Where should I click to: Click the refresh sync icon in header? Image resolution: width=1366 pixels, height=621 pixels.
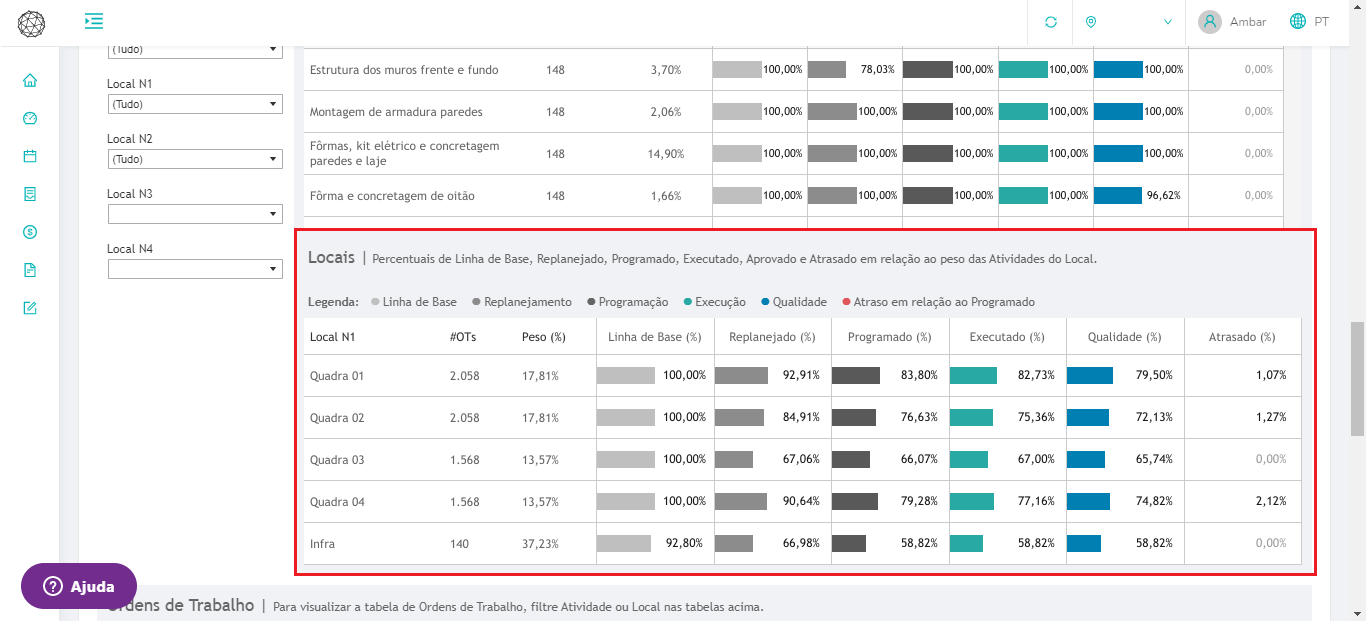coord(1050,22)
